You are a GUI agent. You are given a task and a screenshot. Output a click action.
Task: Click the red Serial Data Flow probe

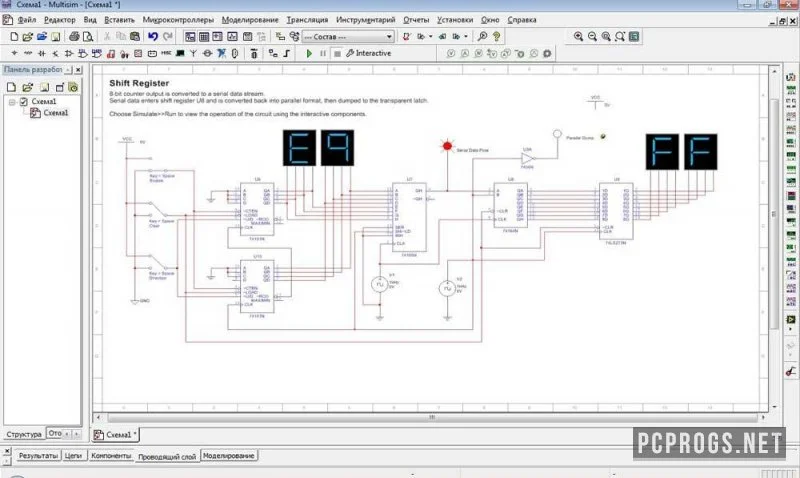(447, 146)
